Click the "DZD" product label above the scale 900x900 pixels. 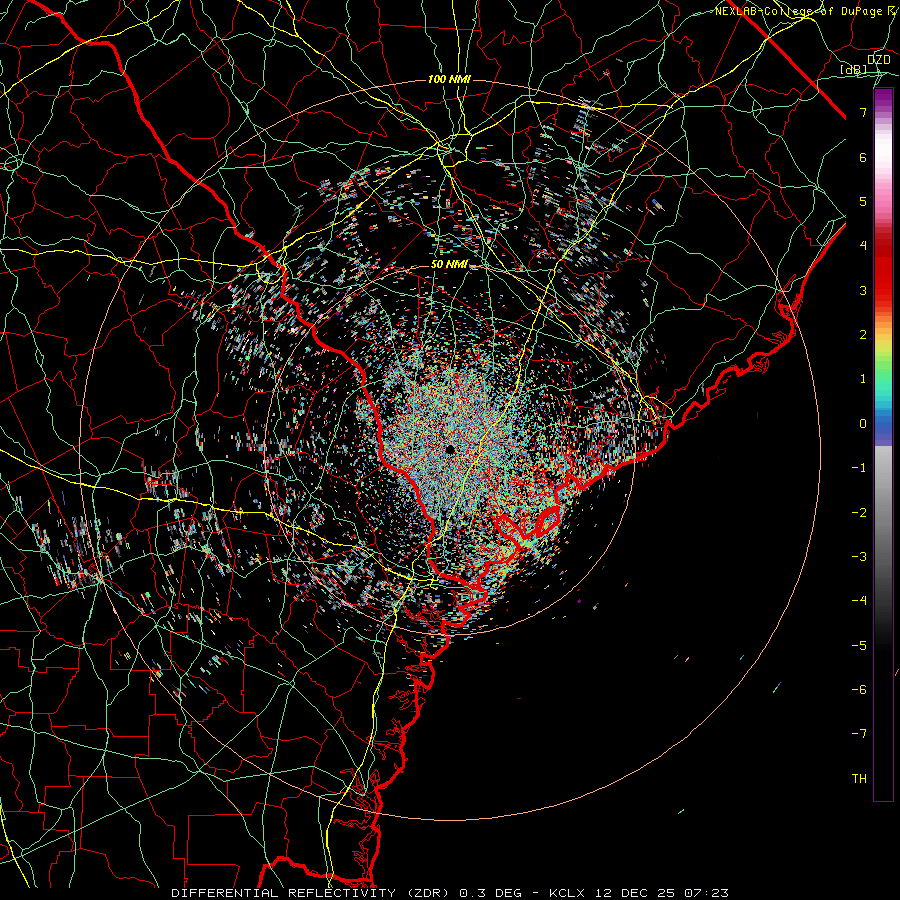pyautogui.click(x=879, y=60)
